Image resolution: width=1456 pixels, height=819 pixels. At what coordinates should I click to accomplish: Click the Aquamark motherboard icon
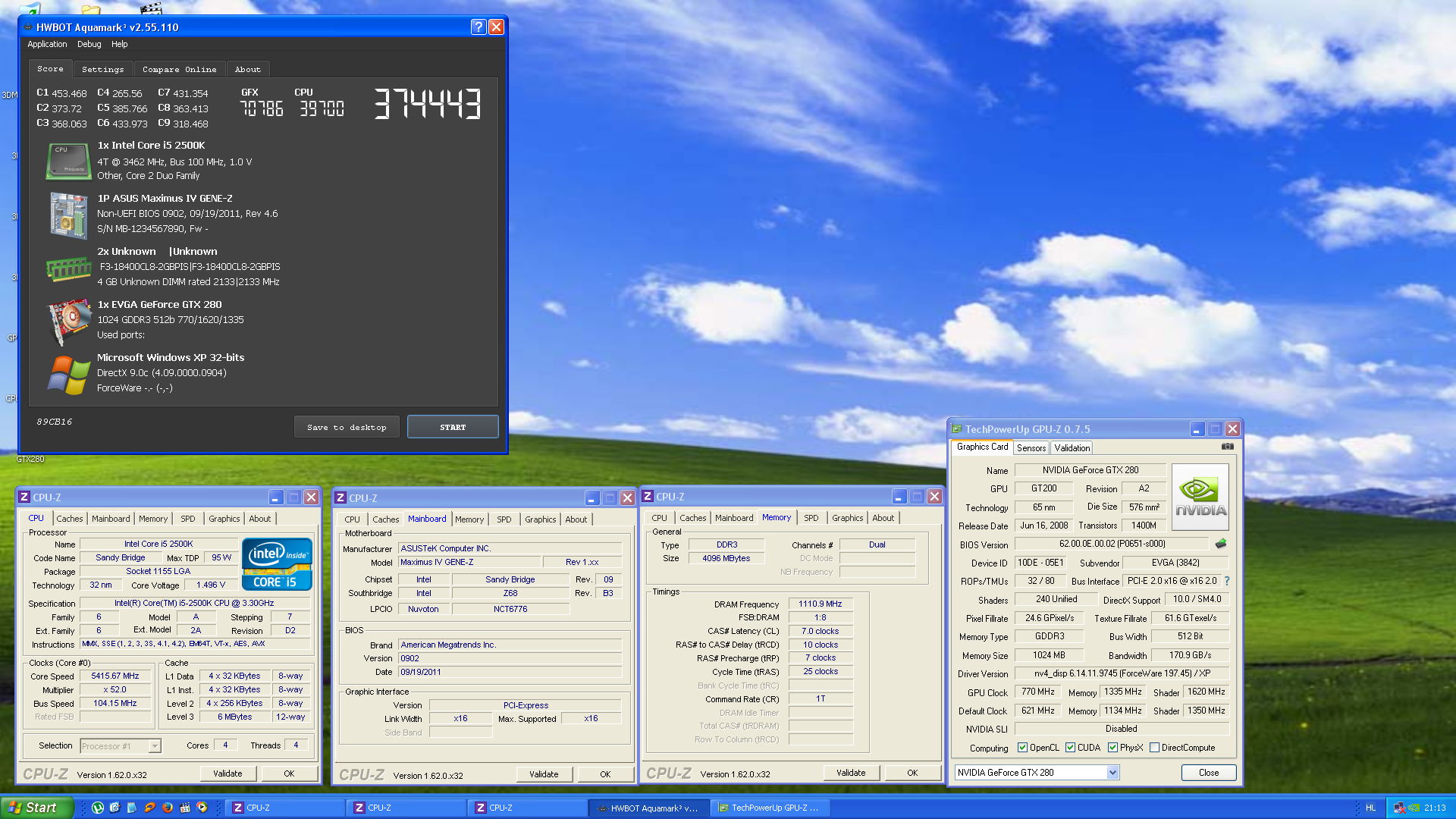(68, 215)
